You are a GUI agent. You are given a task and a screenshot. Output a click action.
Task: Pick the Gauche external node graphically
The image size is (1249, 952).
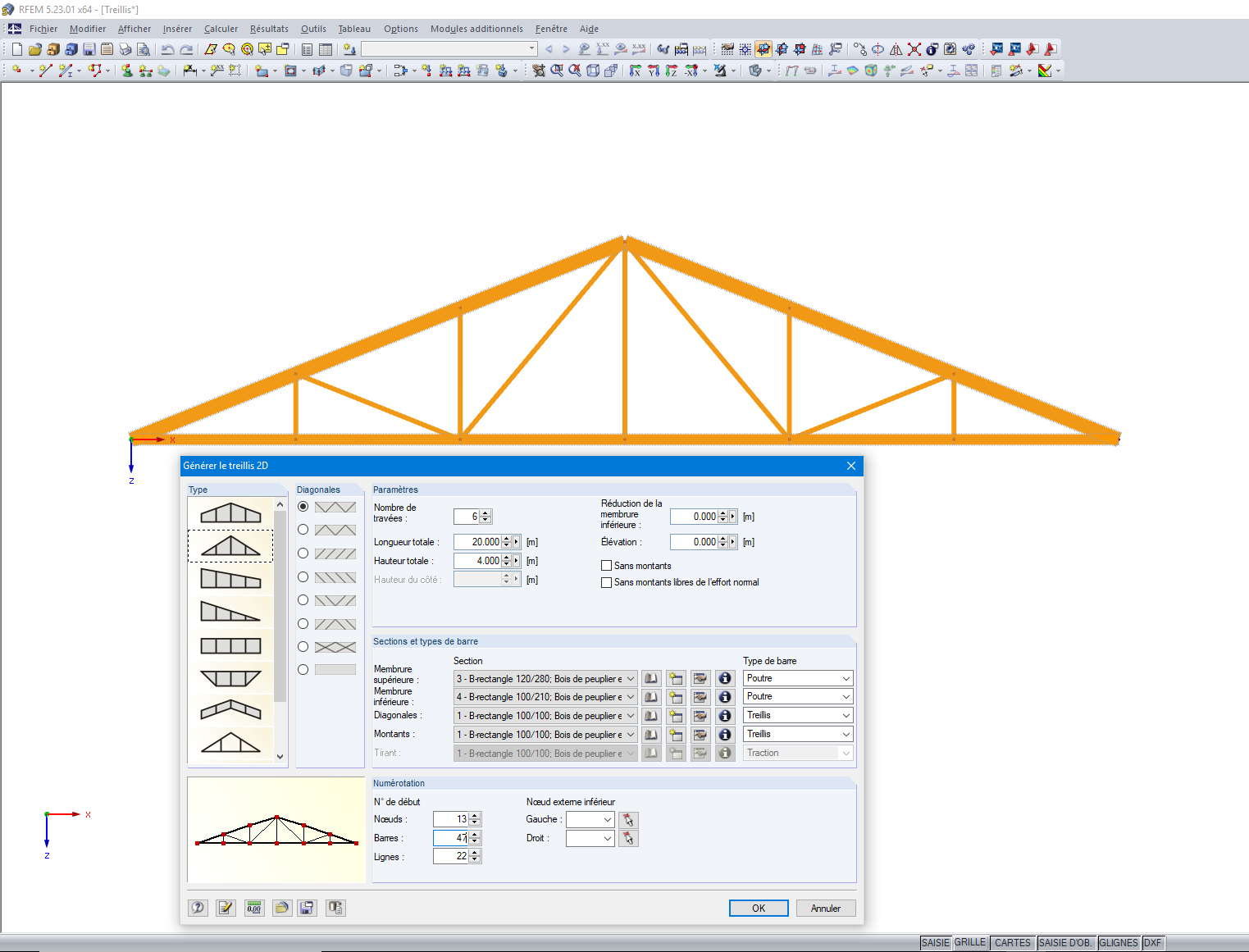point(628,819)
